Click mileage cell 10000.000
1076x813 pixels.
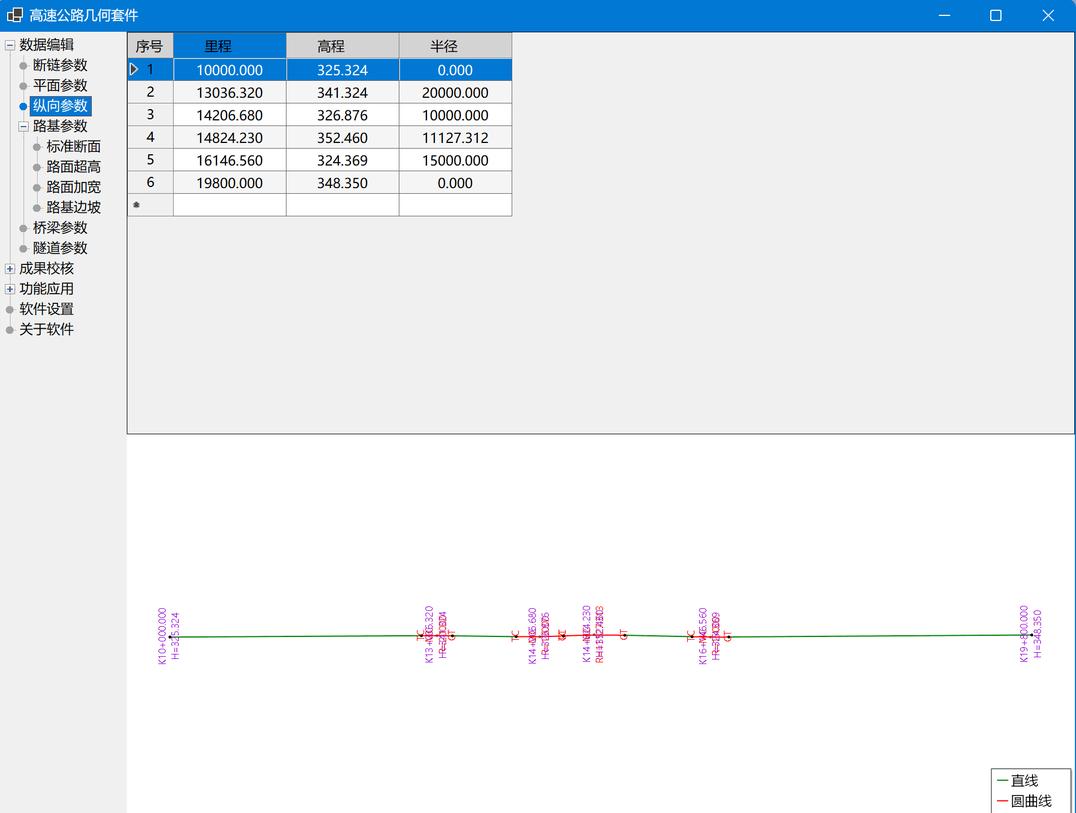(230, 70)
